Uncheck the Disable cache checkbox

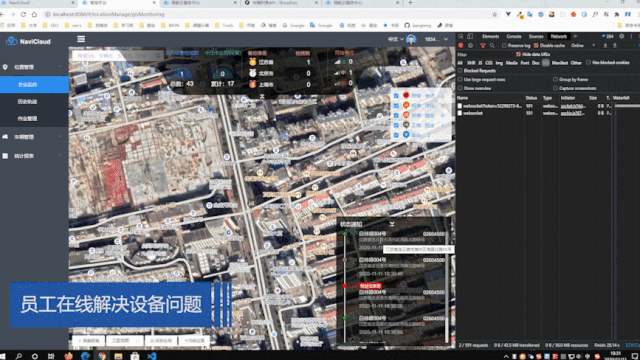536,46
